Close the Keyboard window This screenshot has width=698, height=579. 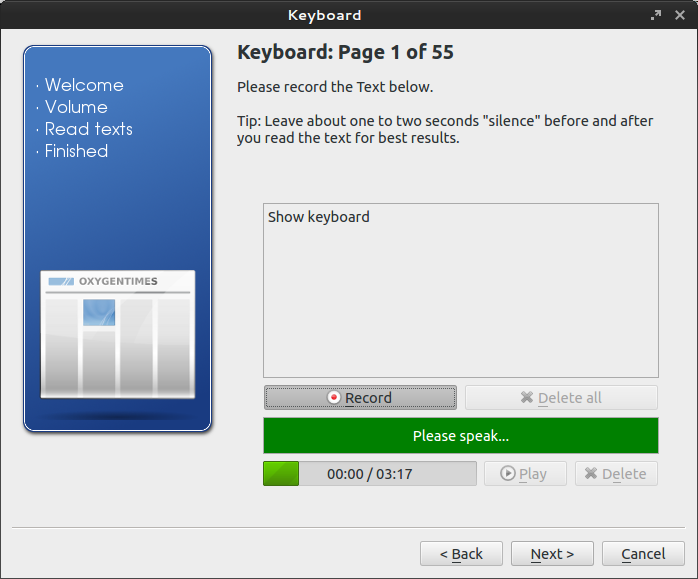pyautogui.click(x=680, y=15)
